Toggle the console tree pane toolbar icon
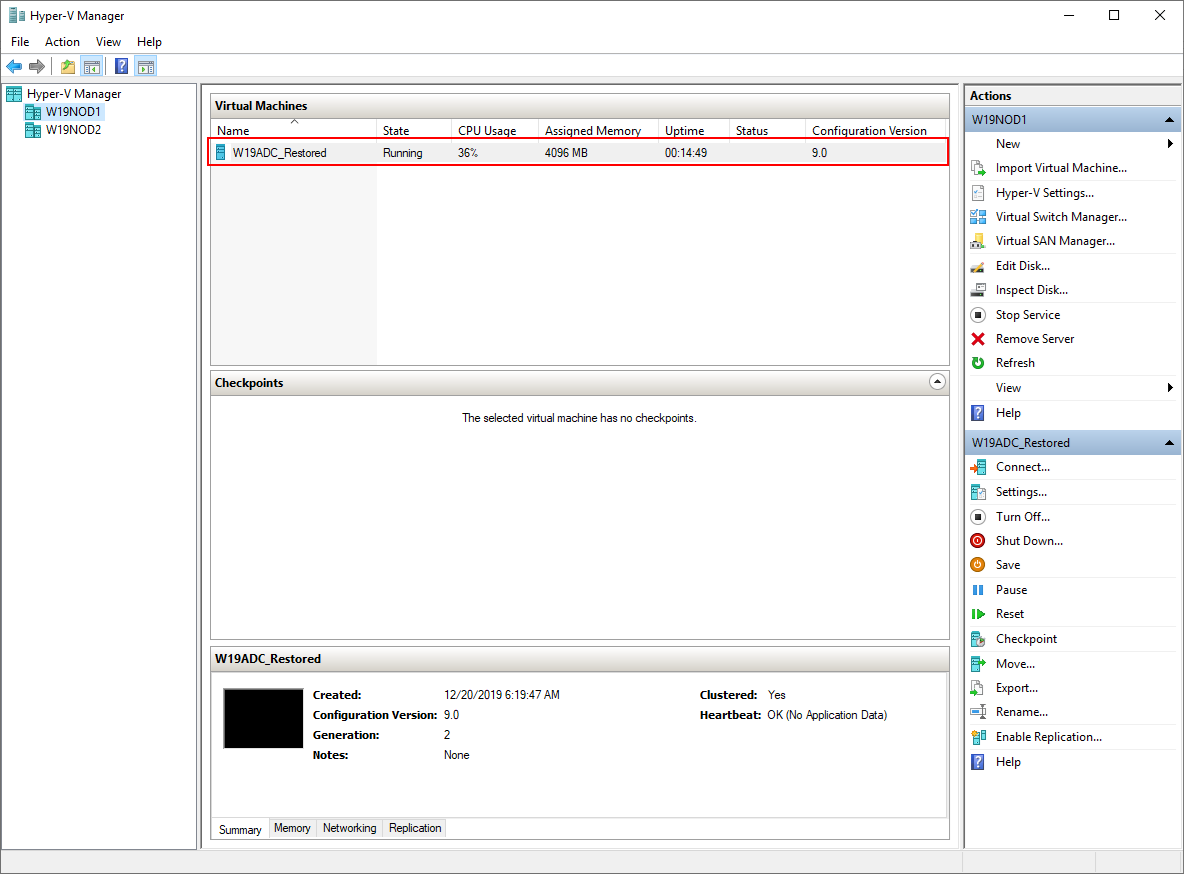 pos(92,66)
